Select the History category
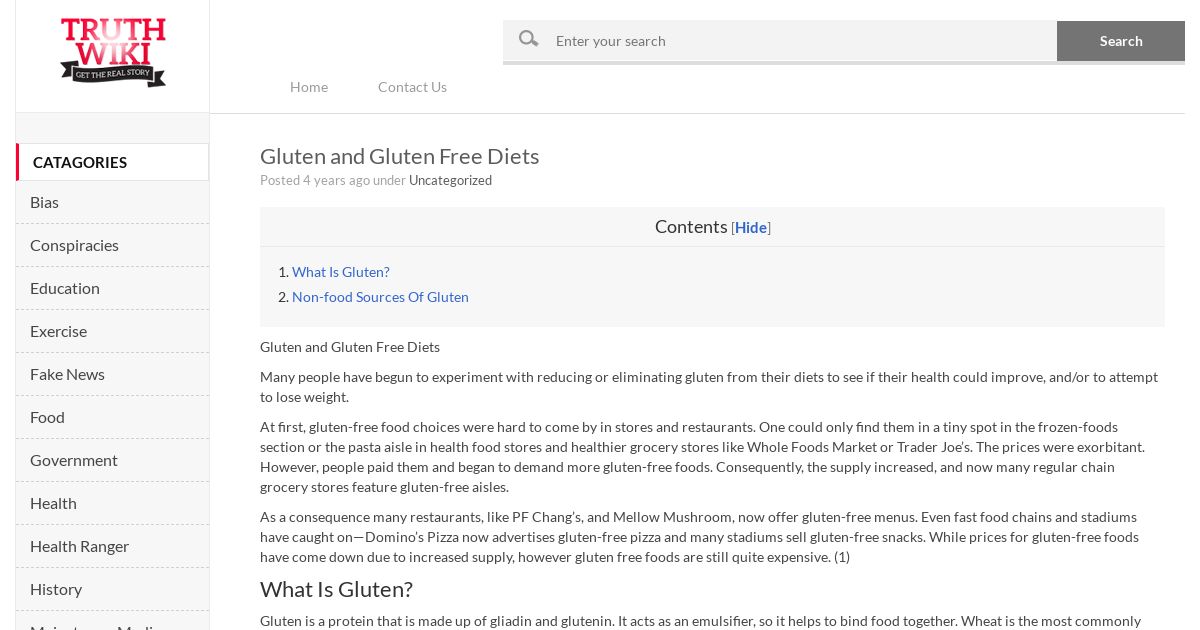1200x630 pixels. (112, 589)
